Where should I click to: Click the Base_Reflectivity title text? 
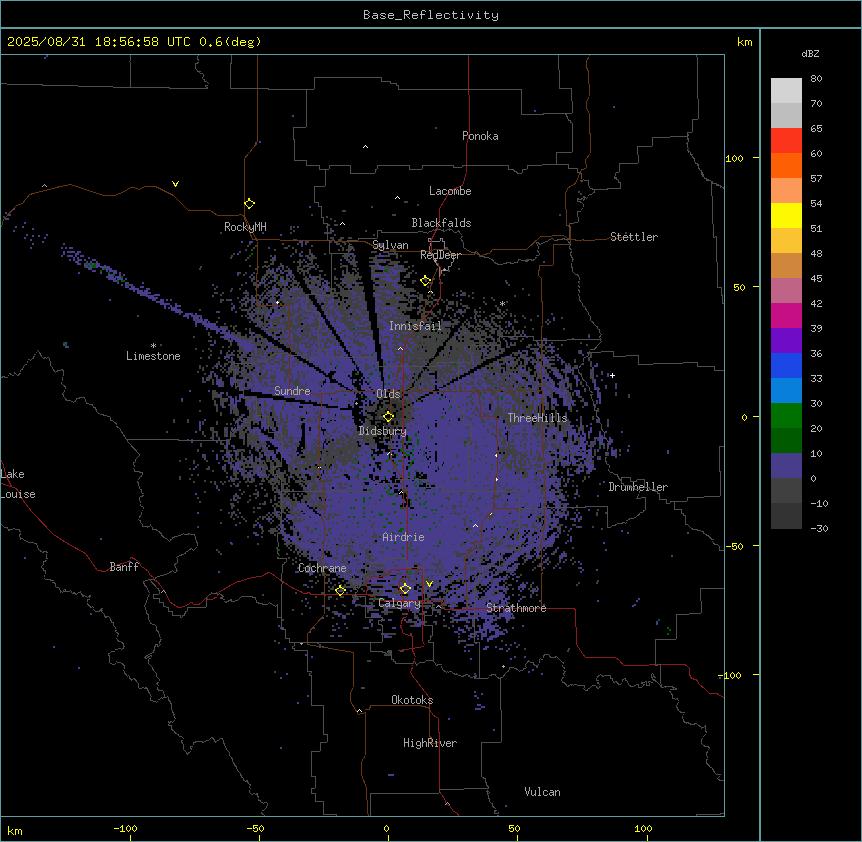coord(431,15)
